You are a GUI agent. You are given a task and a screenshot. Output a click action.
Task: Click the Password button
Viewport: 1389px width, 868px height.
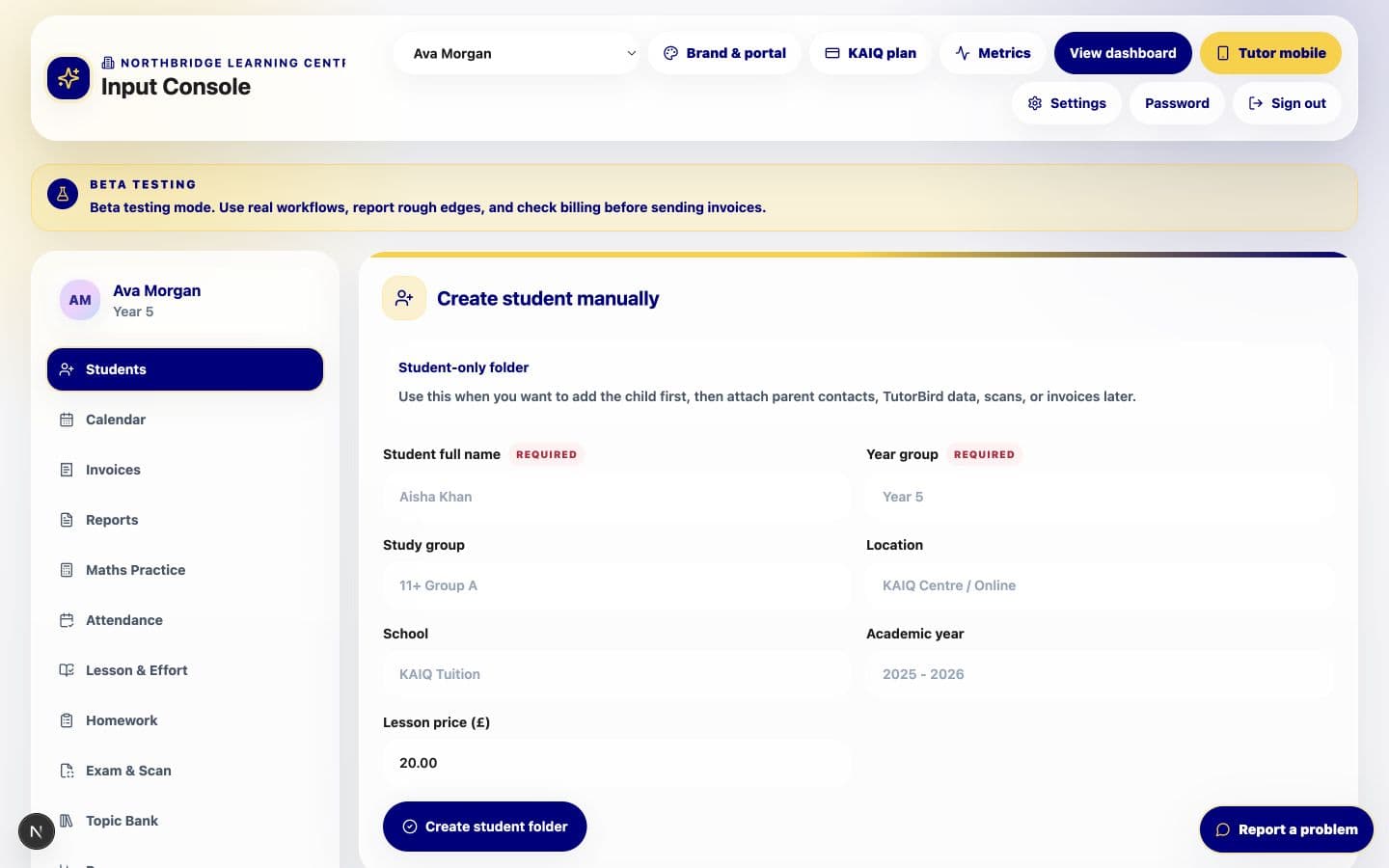pyautogui.click(x=1177, y=103)
